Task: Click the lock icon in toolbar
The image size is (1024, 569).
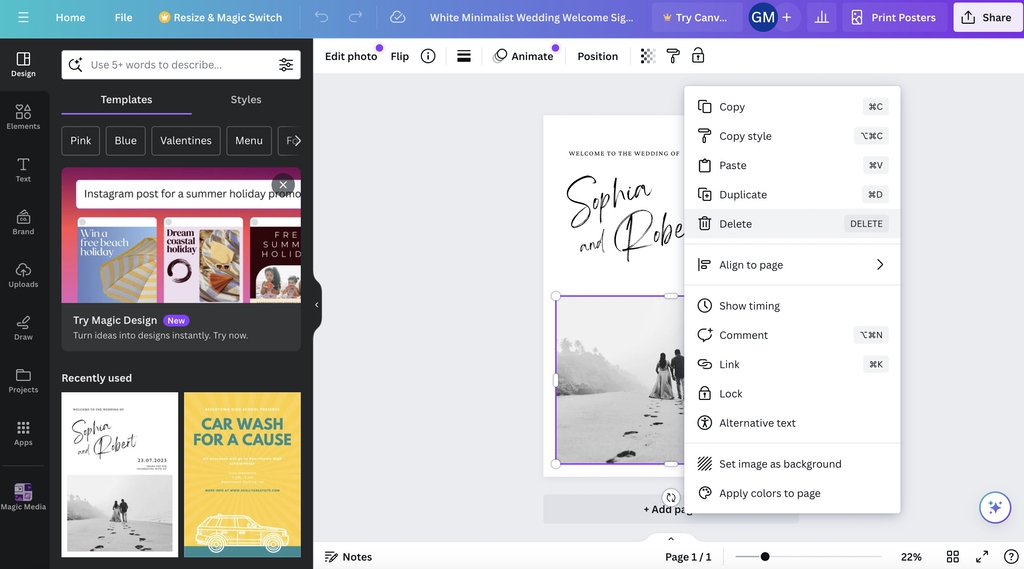Action: pos(698,56)
